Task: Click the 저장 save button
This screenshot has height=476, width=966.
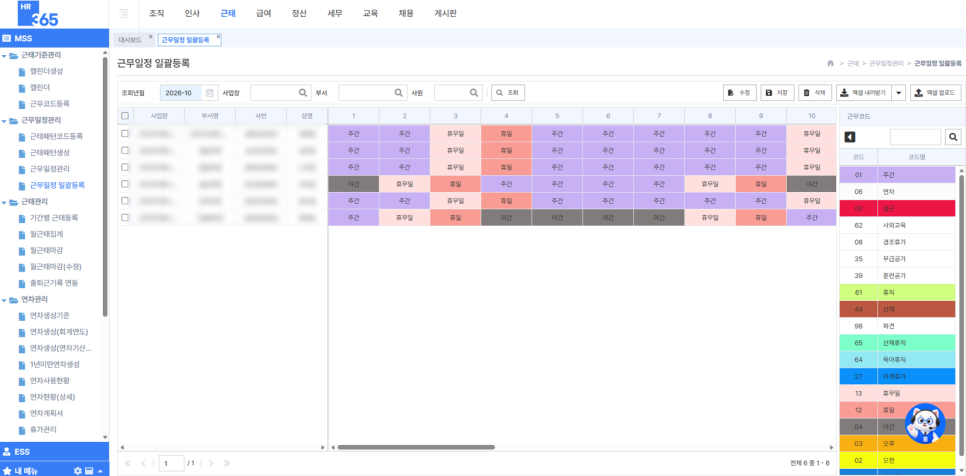Action: (x=777, y=93)
